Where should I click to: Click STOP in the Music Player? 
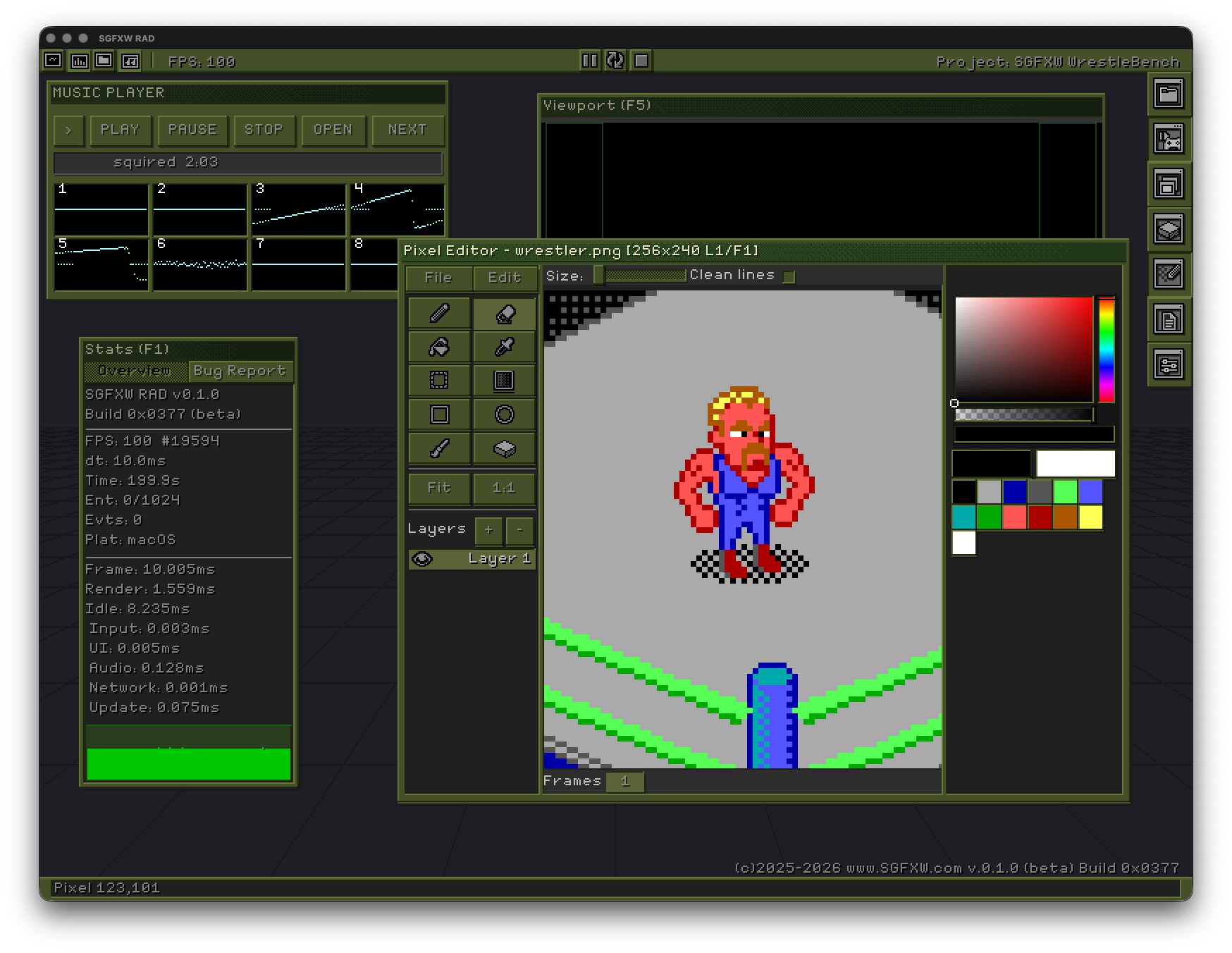tap(264, 130)
